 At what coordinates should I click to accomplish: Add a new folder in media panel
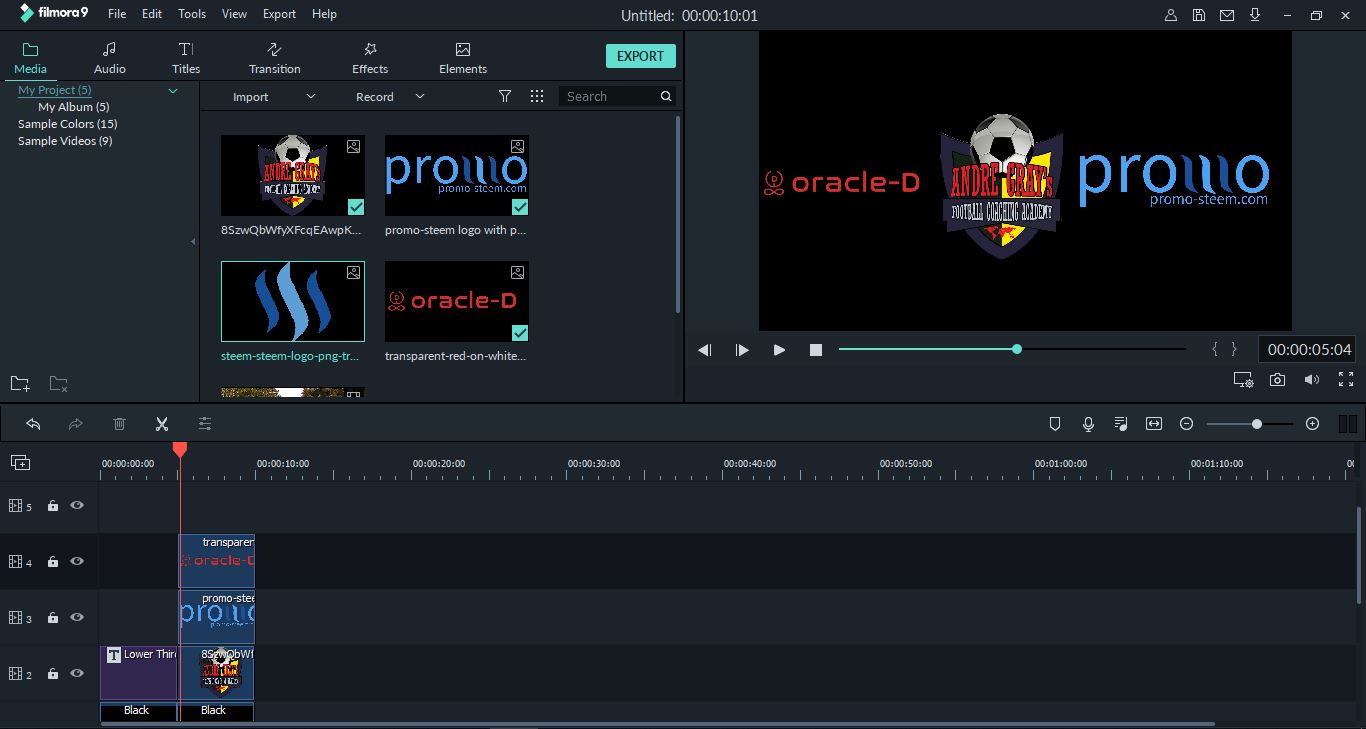[20, 383]
